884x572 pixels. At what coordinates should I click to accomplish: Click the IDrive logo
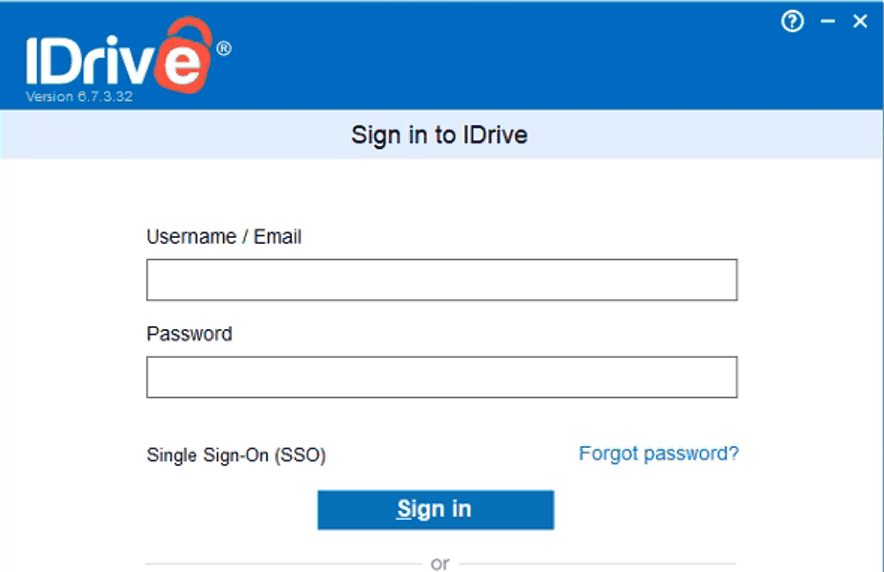(x=118, y=60)
